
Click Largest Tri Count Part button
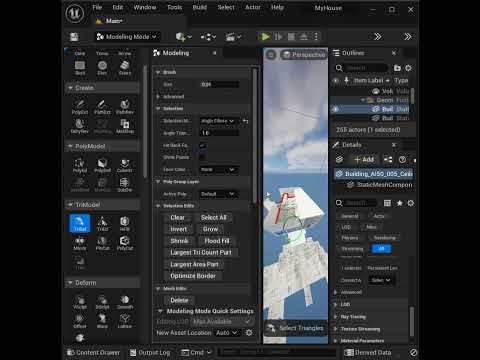click(x=201, y=252)
